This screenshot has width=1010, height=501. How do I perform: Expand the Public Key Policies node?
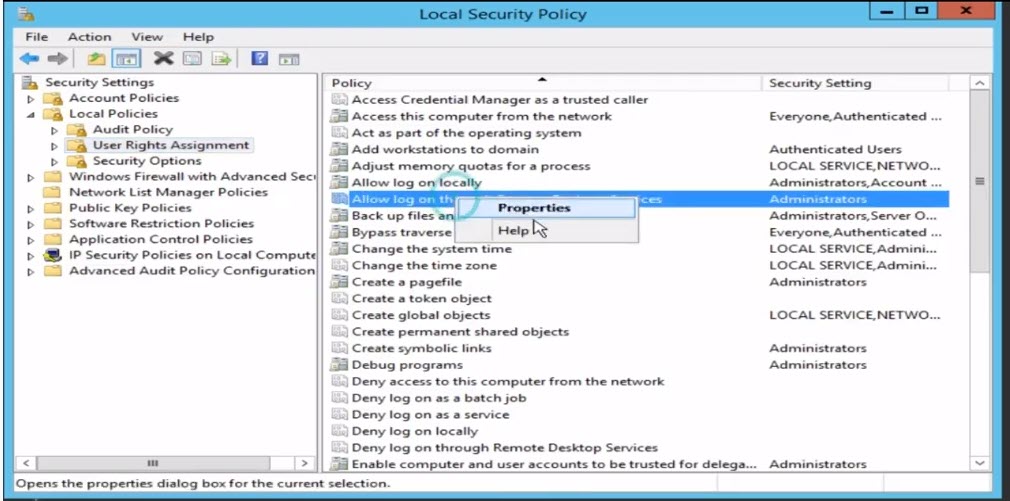[30, 209]
